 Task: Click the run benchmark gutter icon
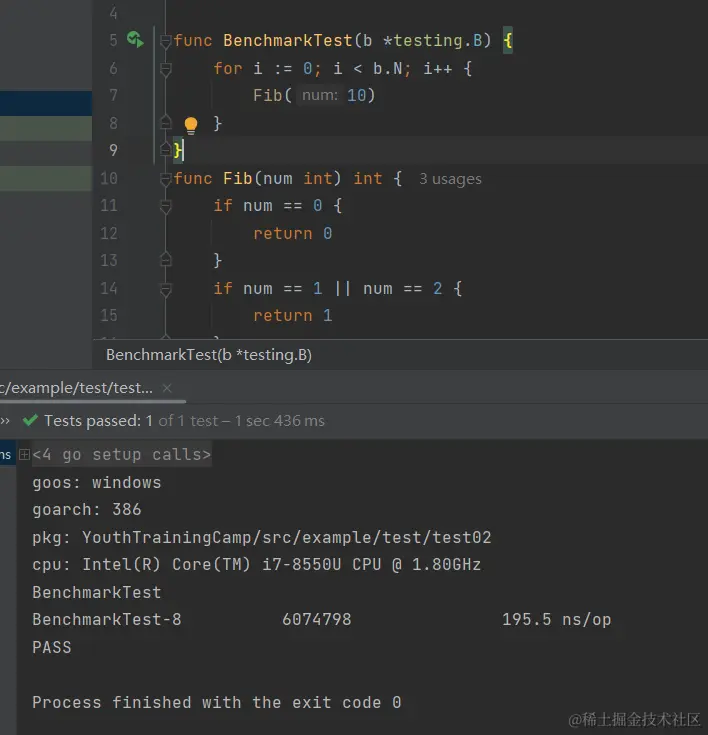(x=135, y=39)
